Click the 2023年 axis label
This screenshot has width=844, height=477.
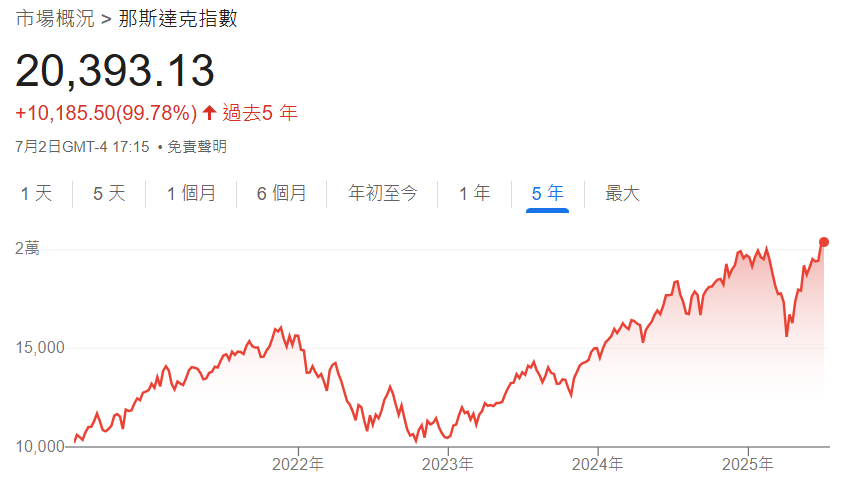pyautogui.click(x=447, y=464)
